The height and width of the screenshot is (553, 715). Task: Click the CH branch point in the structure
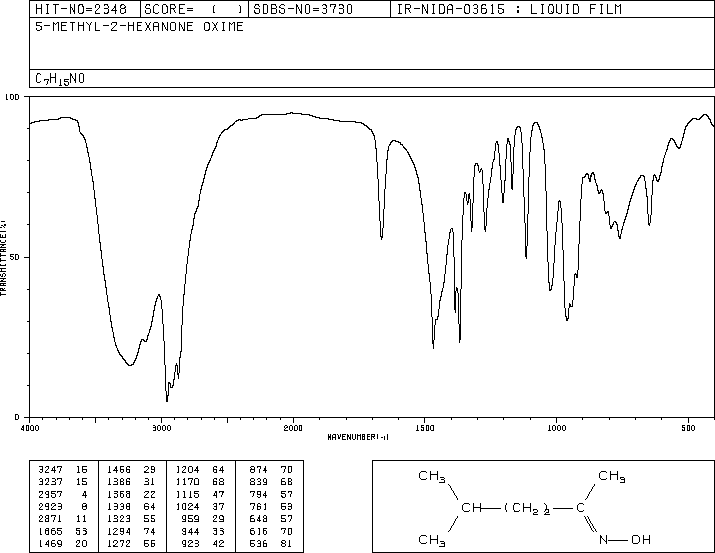pos(471,507)
